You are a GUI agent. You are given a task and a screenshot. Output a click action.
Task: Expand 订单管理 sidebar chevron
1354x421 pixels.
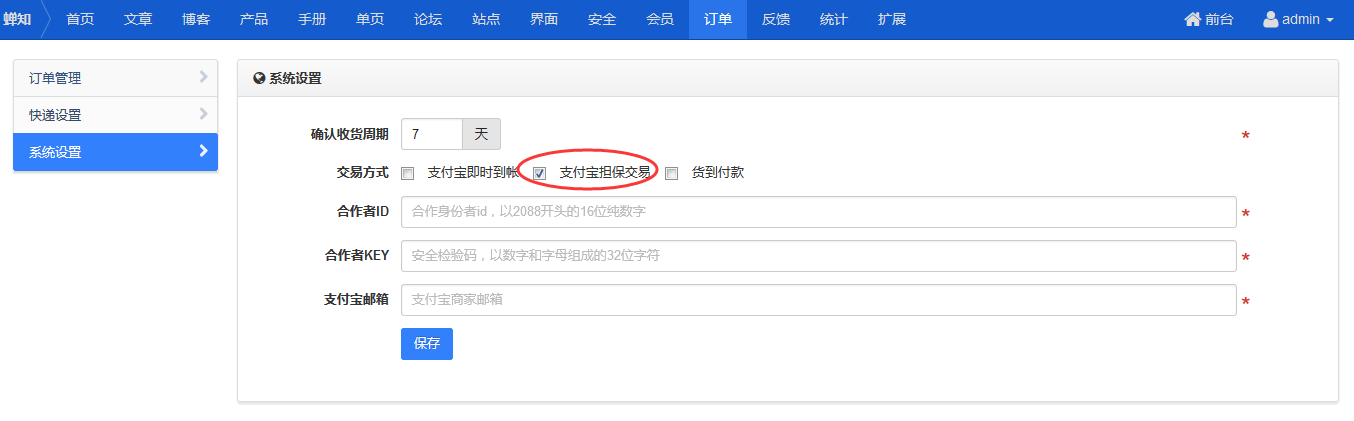(x=203, y=77)
